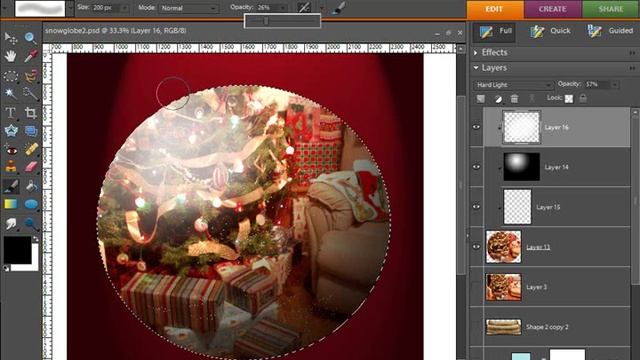The height and width of the screenshot is (360, 640).
Task: Open additional brush options arrow
Action: pyautogui.click(x=322, y=8)
